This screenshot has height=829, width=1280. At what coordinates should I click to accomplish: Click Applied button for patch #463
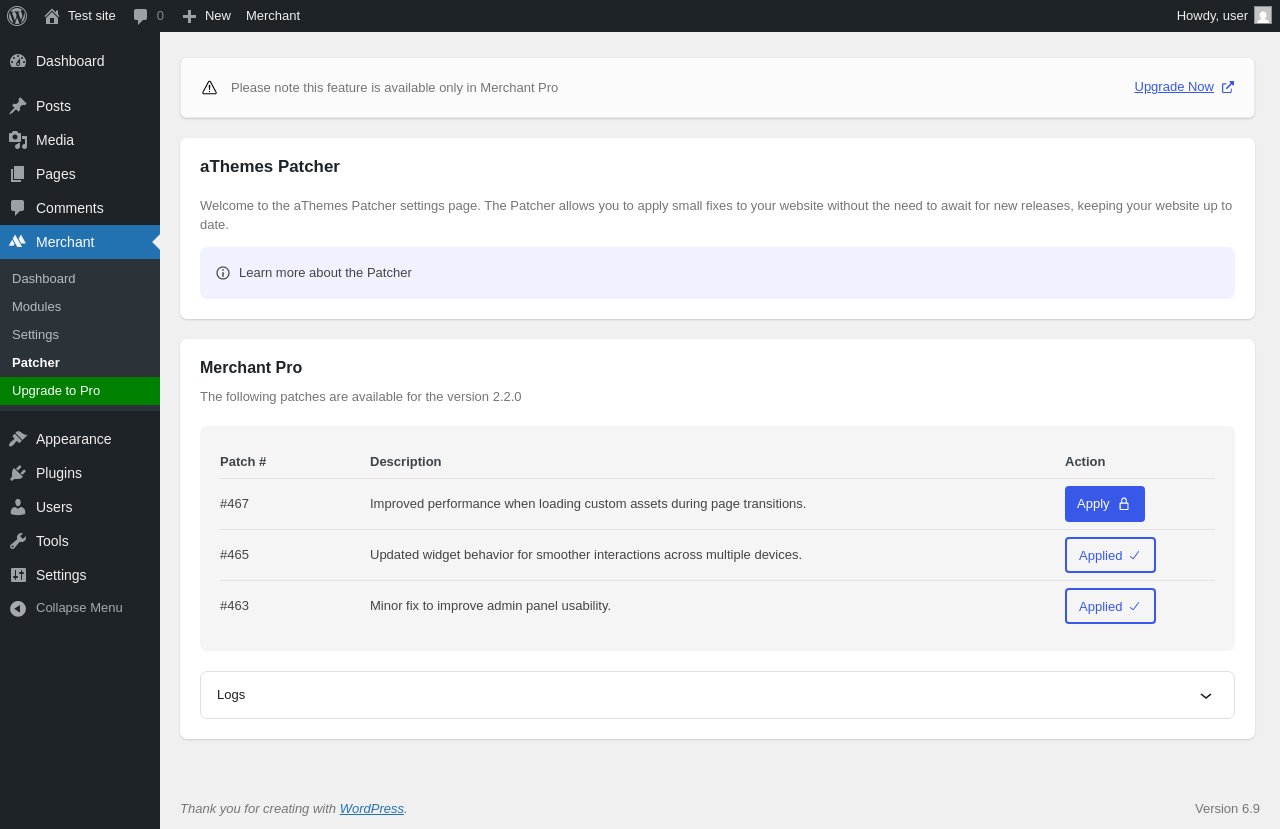pos(1109,606)
